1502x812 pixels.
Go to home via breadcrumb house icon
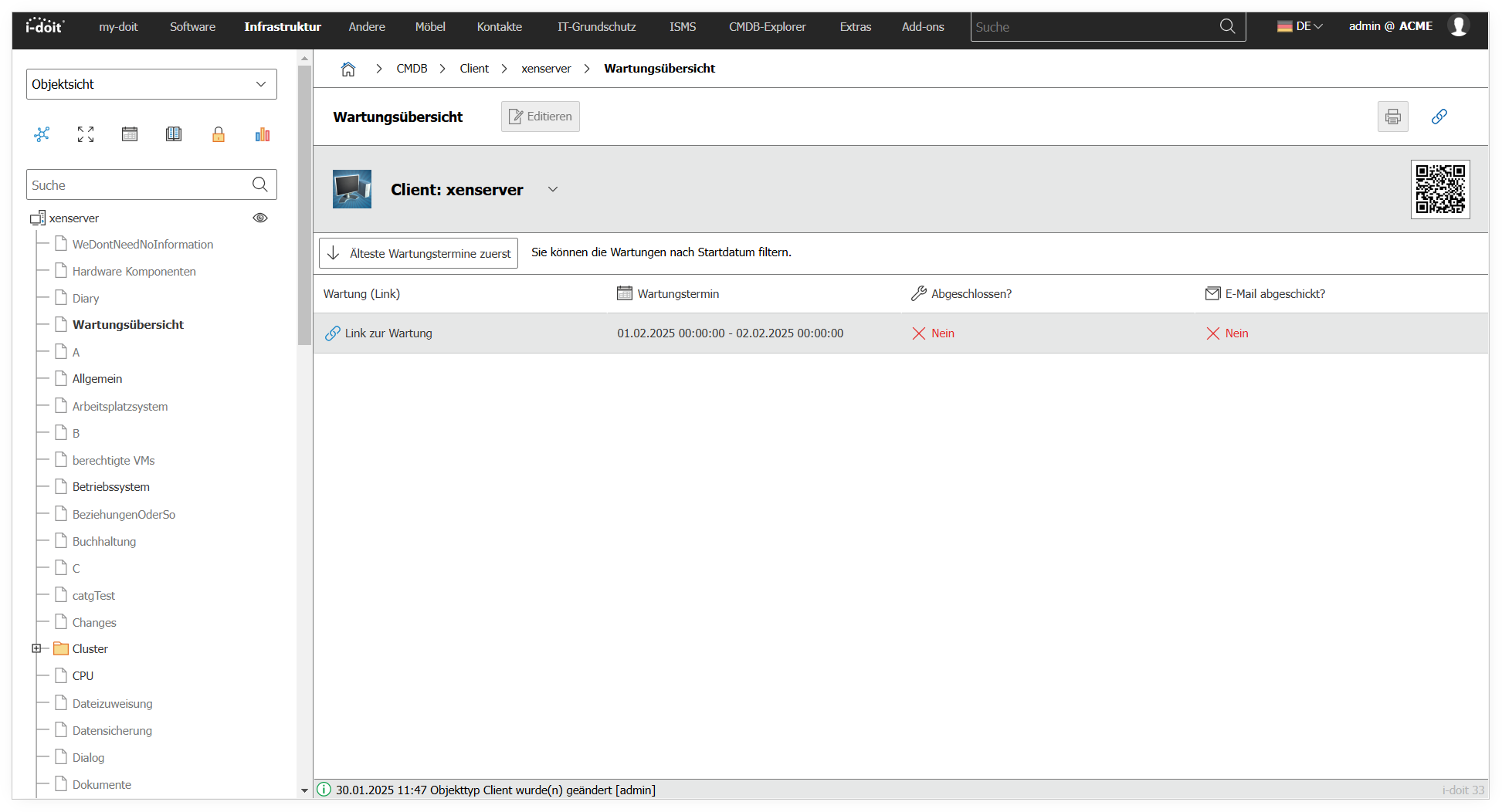tap(348, 69)
